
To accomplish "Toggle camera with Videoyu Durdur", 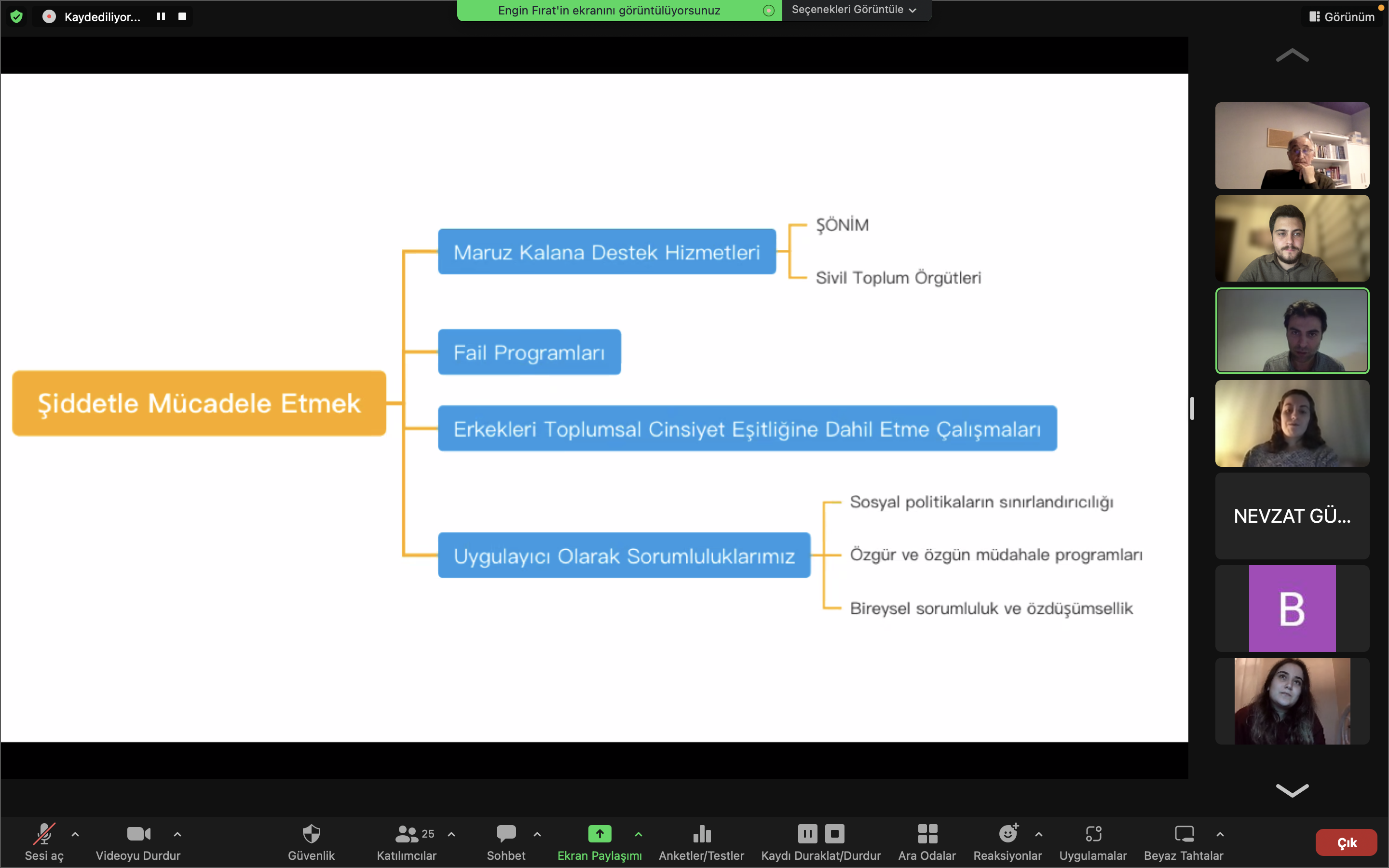I will coord(138,834).
